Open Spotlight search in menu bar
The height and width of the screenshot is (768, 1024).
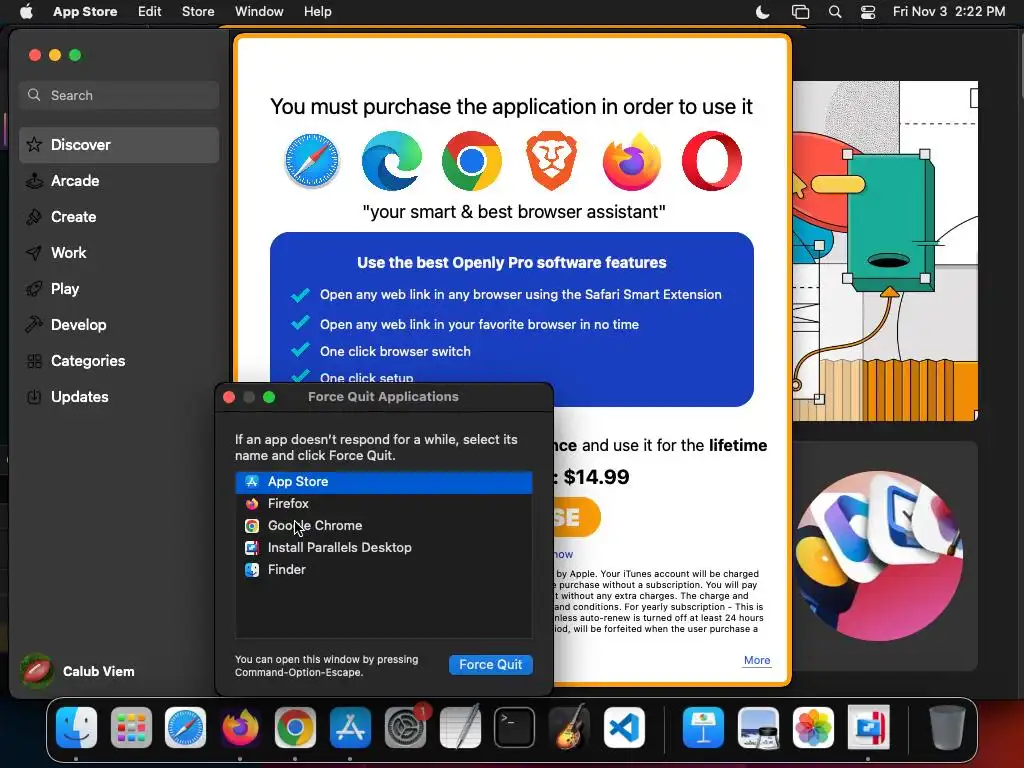click(x=835, y=12)
